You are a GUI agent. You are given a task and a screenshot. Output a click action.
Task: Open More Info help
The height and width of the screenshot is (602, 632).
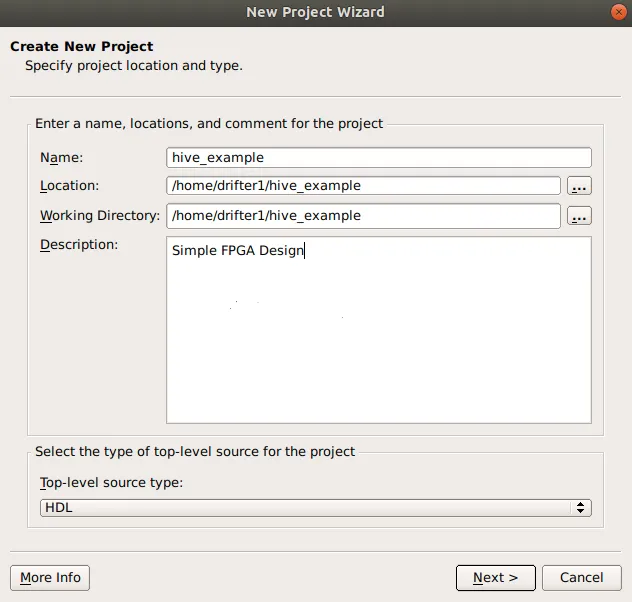[50, 577]
